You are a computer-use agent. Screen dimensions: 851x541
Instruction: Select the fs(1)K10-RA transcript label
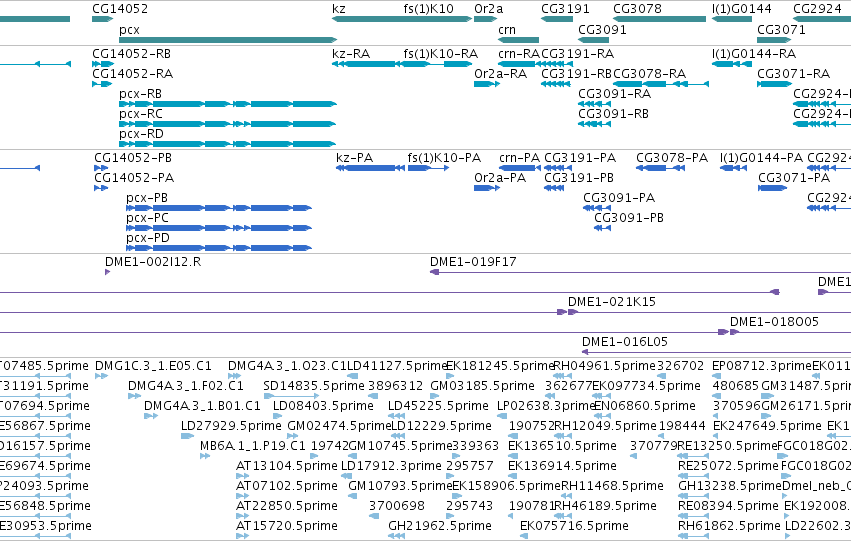tap(440, 54)
